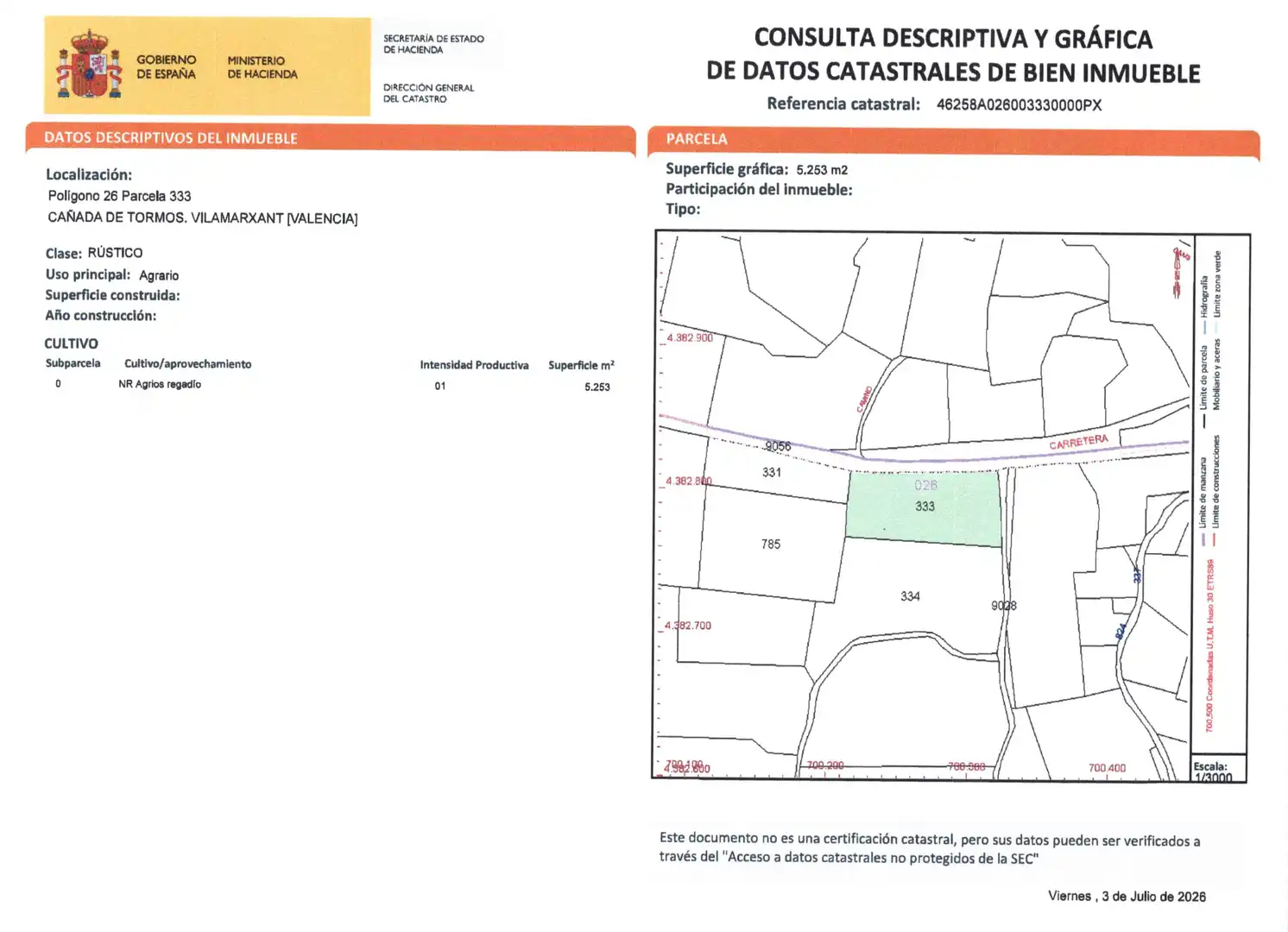This screenshot has width=1288, height=932.
Task: Click the 'Superficie construida:' label
Action: pyautogui.click(x=112, y=295)
